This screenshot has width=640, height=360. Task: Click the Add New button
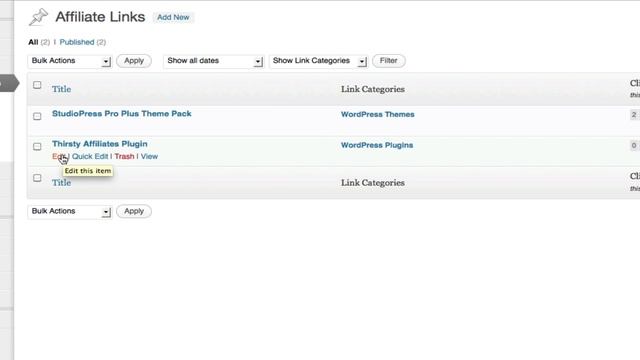tap(173, 17)
